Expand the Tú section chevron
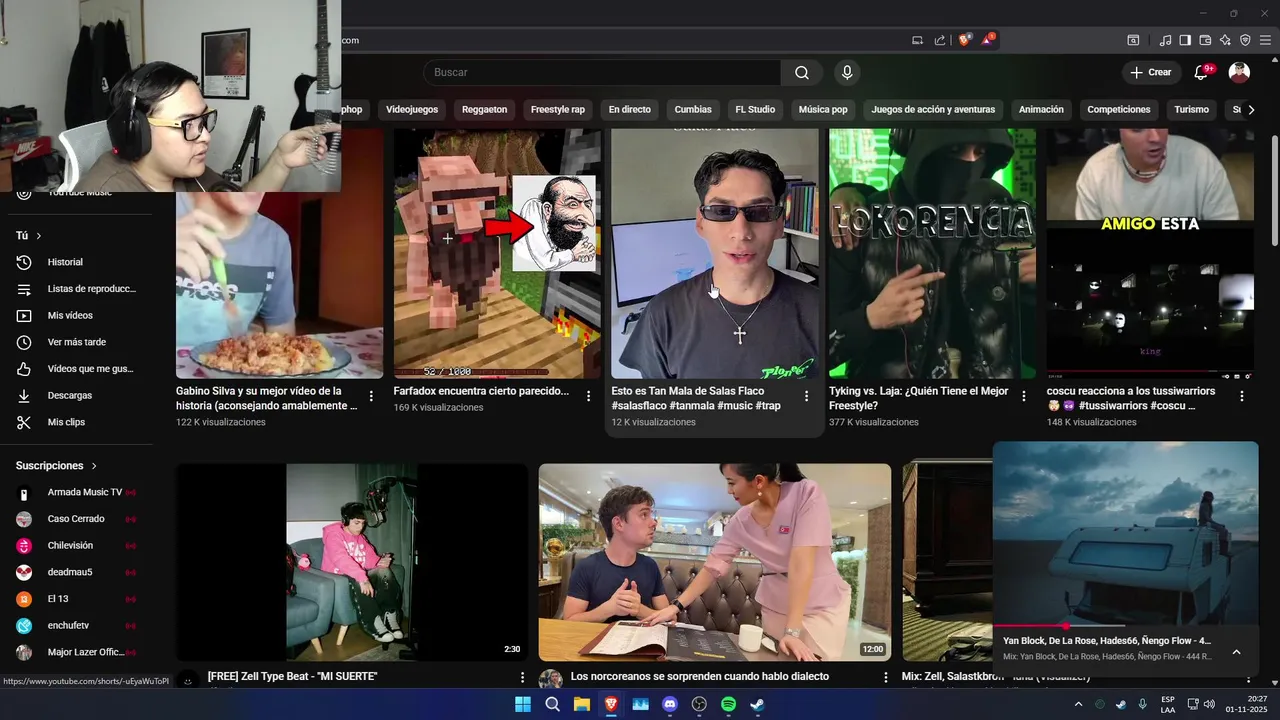Screen dimensions: 1280x720 [x=39, y=236]
